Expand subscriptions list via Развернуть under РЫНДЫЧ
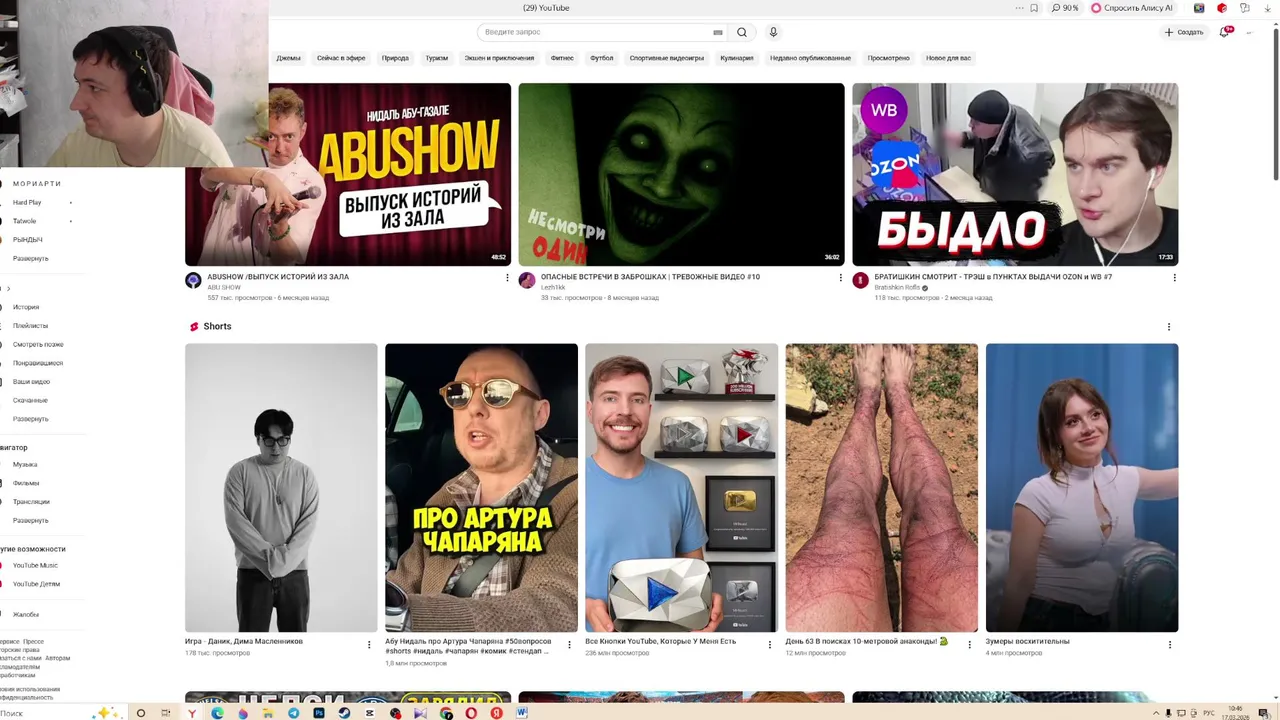1280x720 pixels. pos(30,258)
